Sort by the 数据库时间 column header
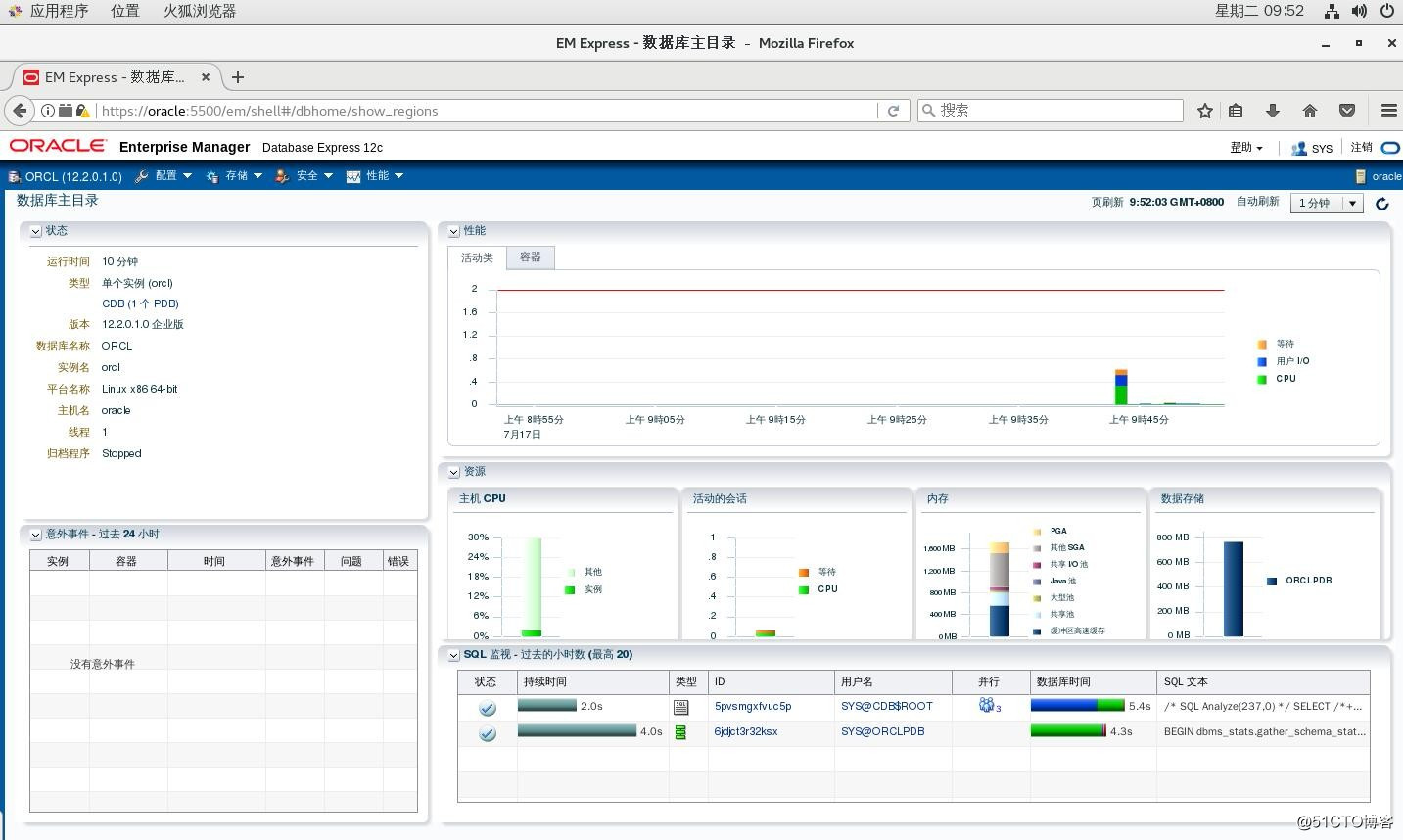 tap(1094, 681)
